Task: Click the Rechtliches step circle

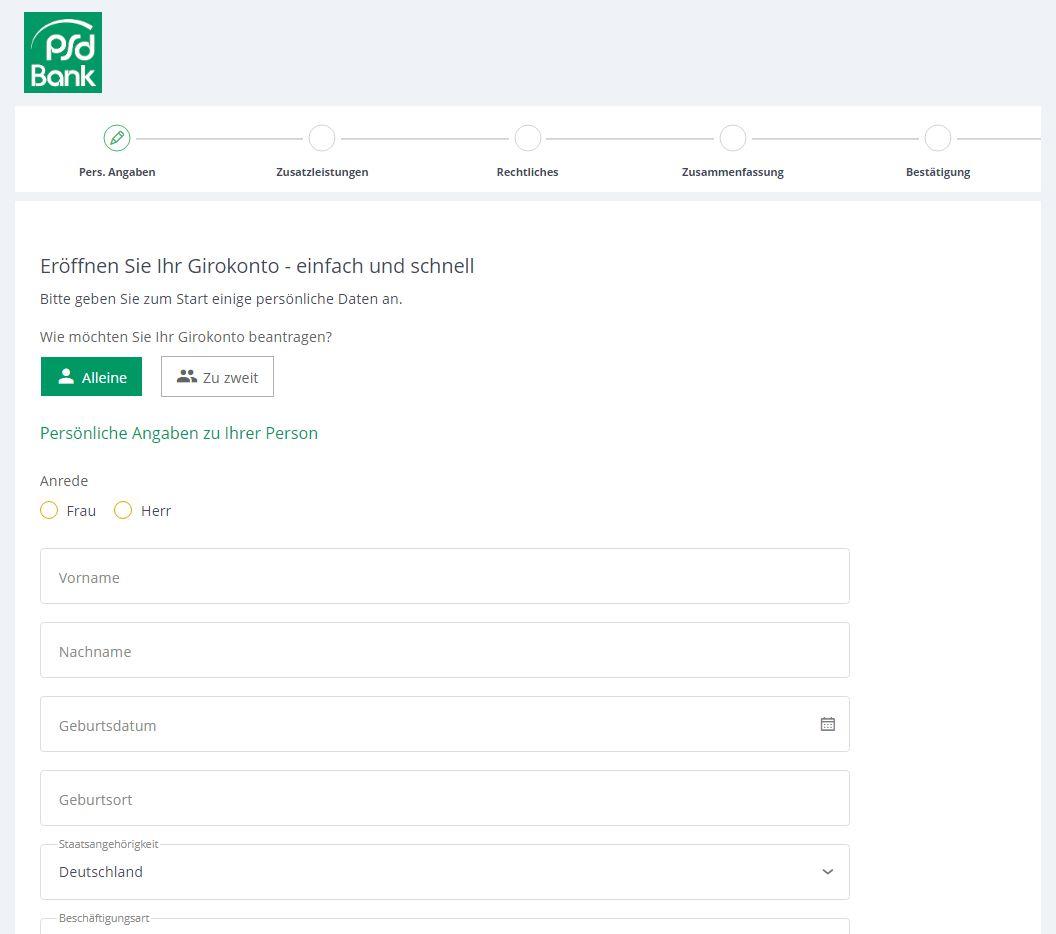Action: 528,138
